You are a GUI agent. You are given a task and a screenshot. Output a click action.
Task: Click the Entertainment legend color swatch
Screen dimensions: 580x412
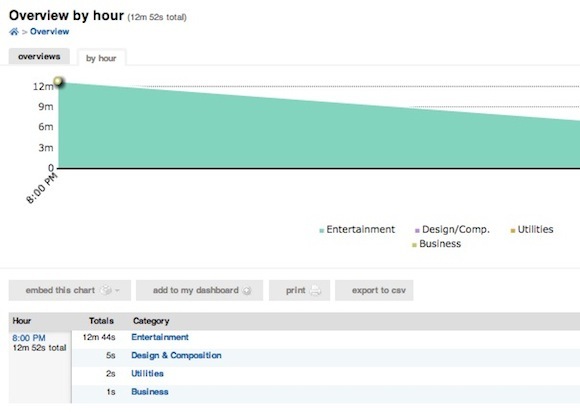coord(321,231)
